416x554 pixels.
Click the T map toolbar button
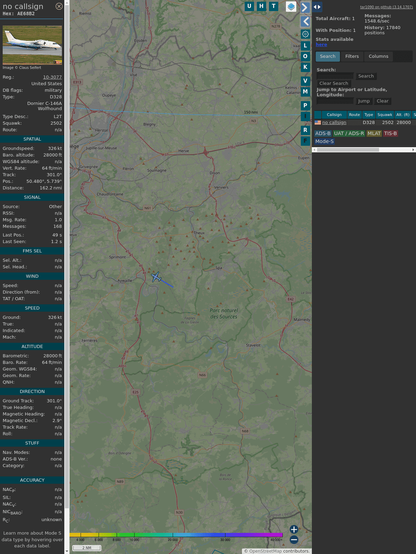click(273, 6)
